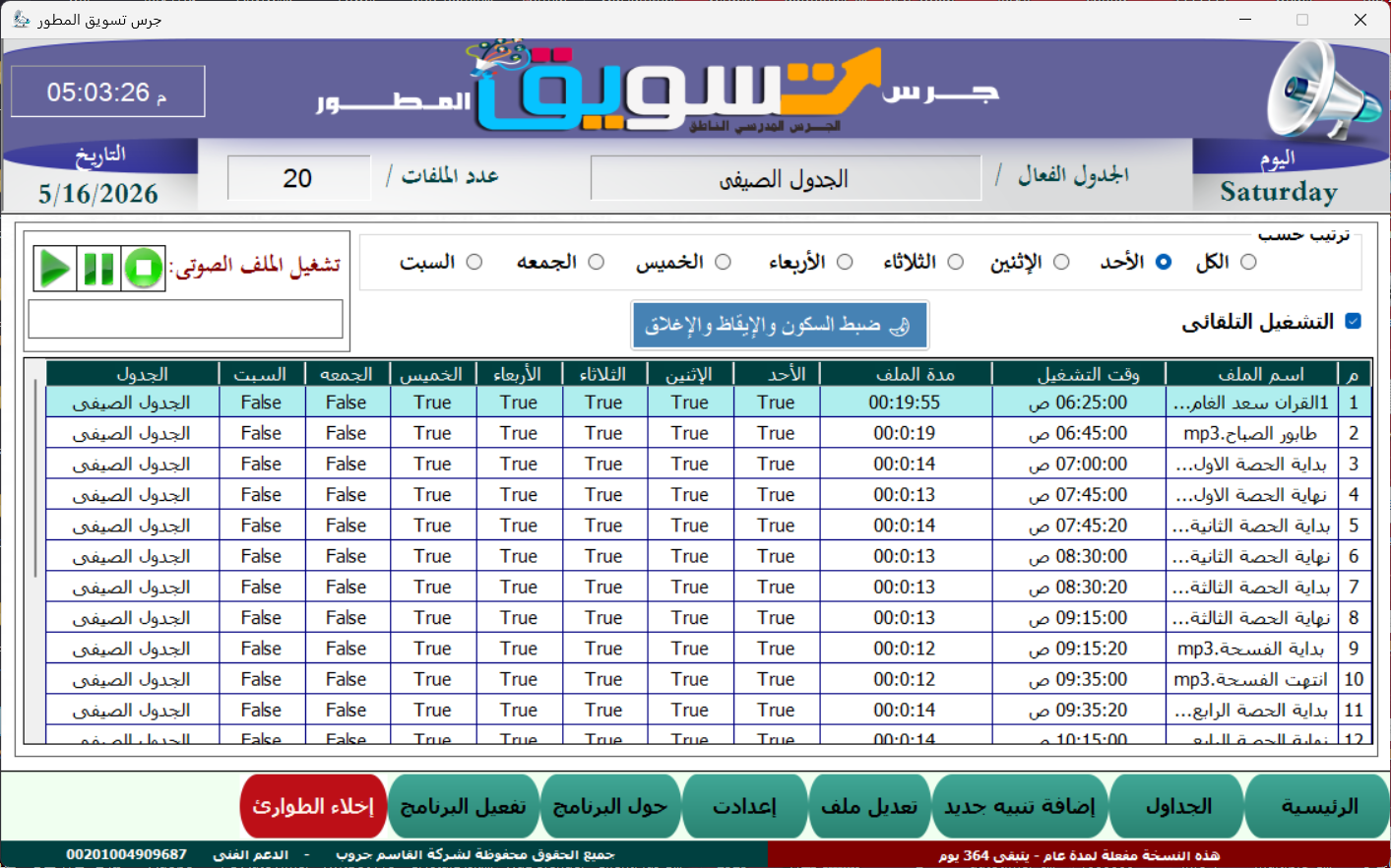Click support phone 00201004909687 in status bar
Viewport: 1391px width, 868px height.
pyautogui.click(x=126, y=854)
